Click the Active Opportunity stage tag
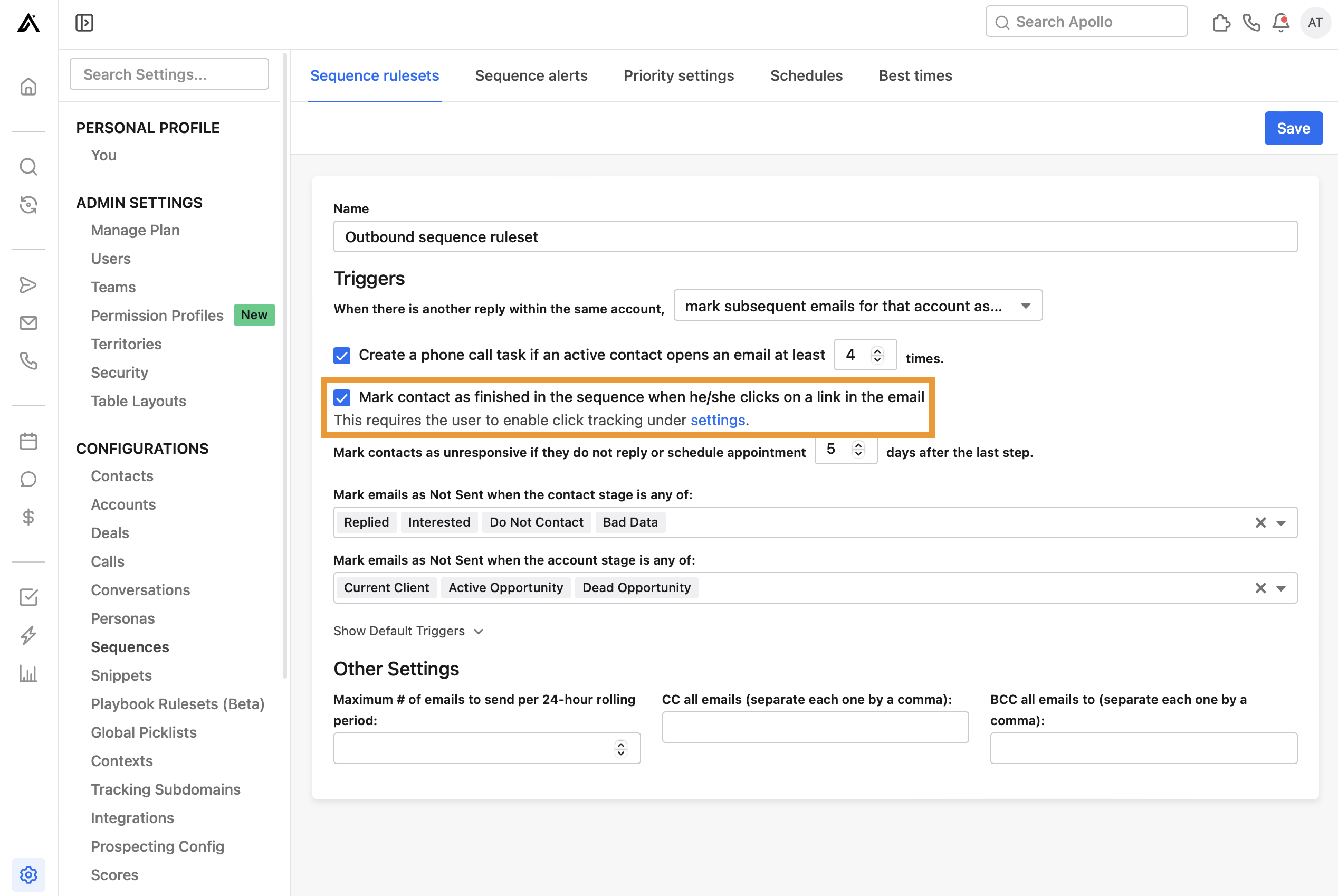 [x=505, y=588]
